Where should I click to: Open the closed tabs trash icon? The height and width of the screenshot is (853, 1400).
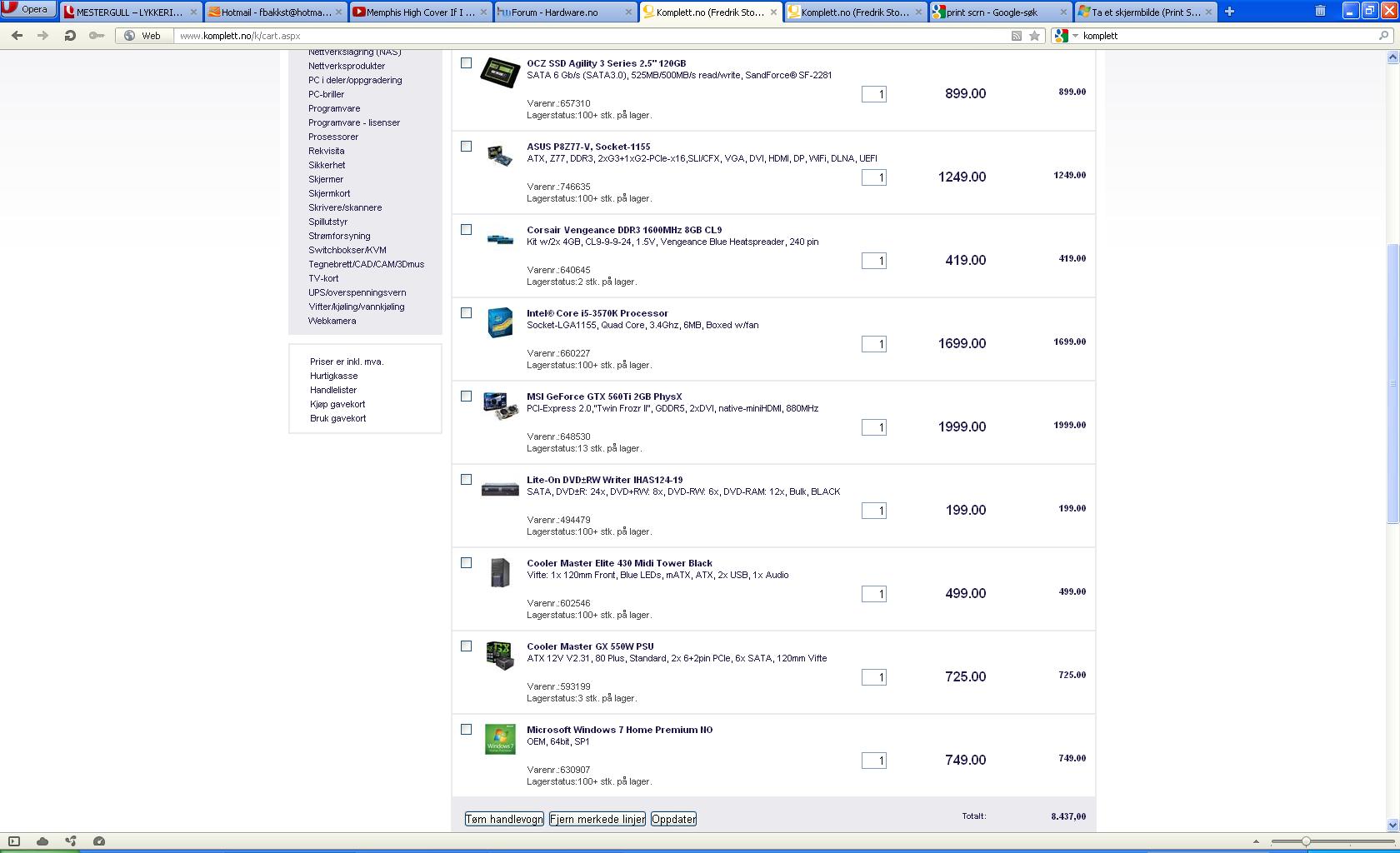pyautogui.click(x=1320, y=12)
